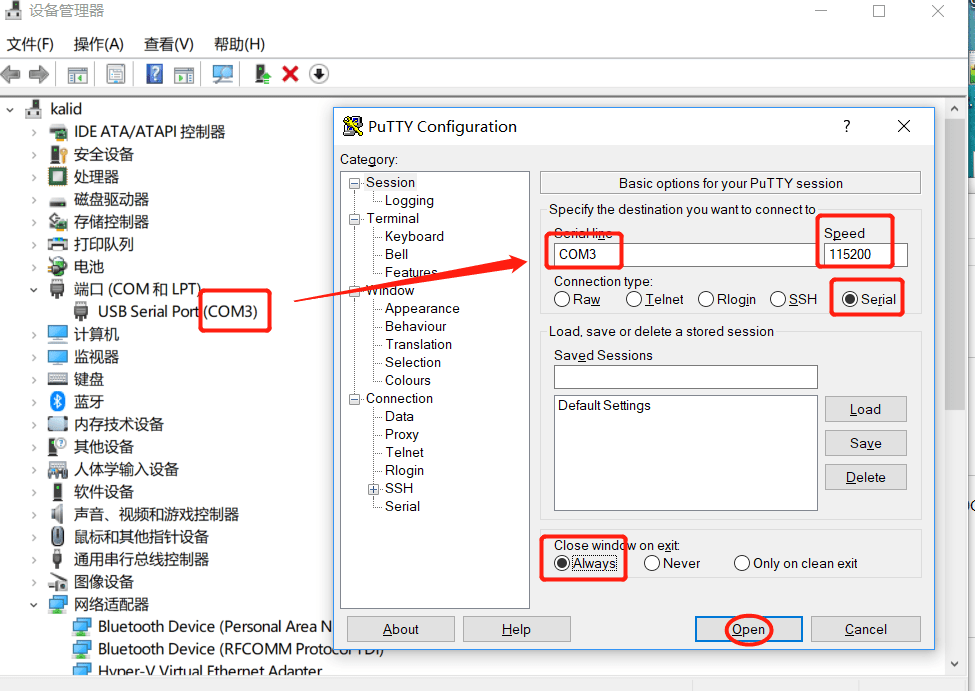Expand the 计算机 node

34,334
